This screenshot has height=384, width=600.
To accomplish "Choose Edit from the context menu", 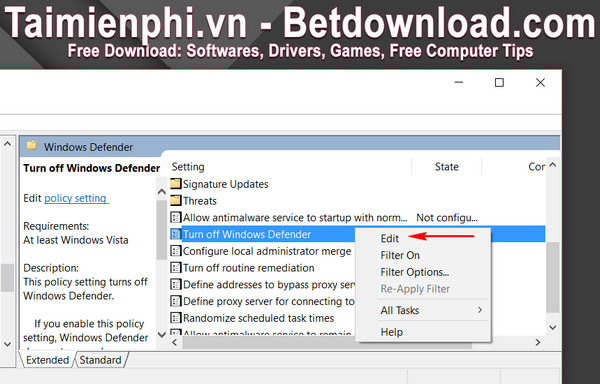I will click(390, 238).
